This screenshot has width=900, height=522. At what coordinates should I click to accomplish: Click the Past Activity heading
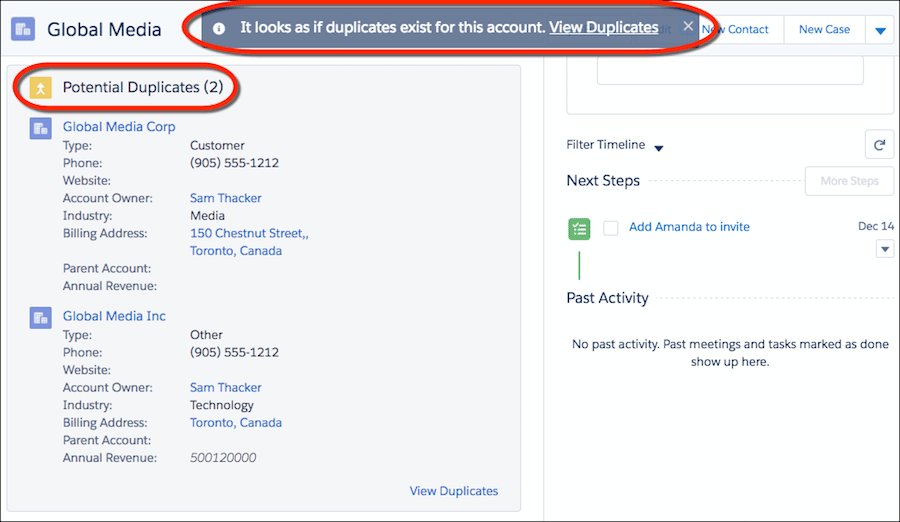[x=607, y=298]
